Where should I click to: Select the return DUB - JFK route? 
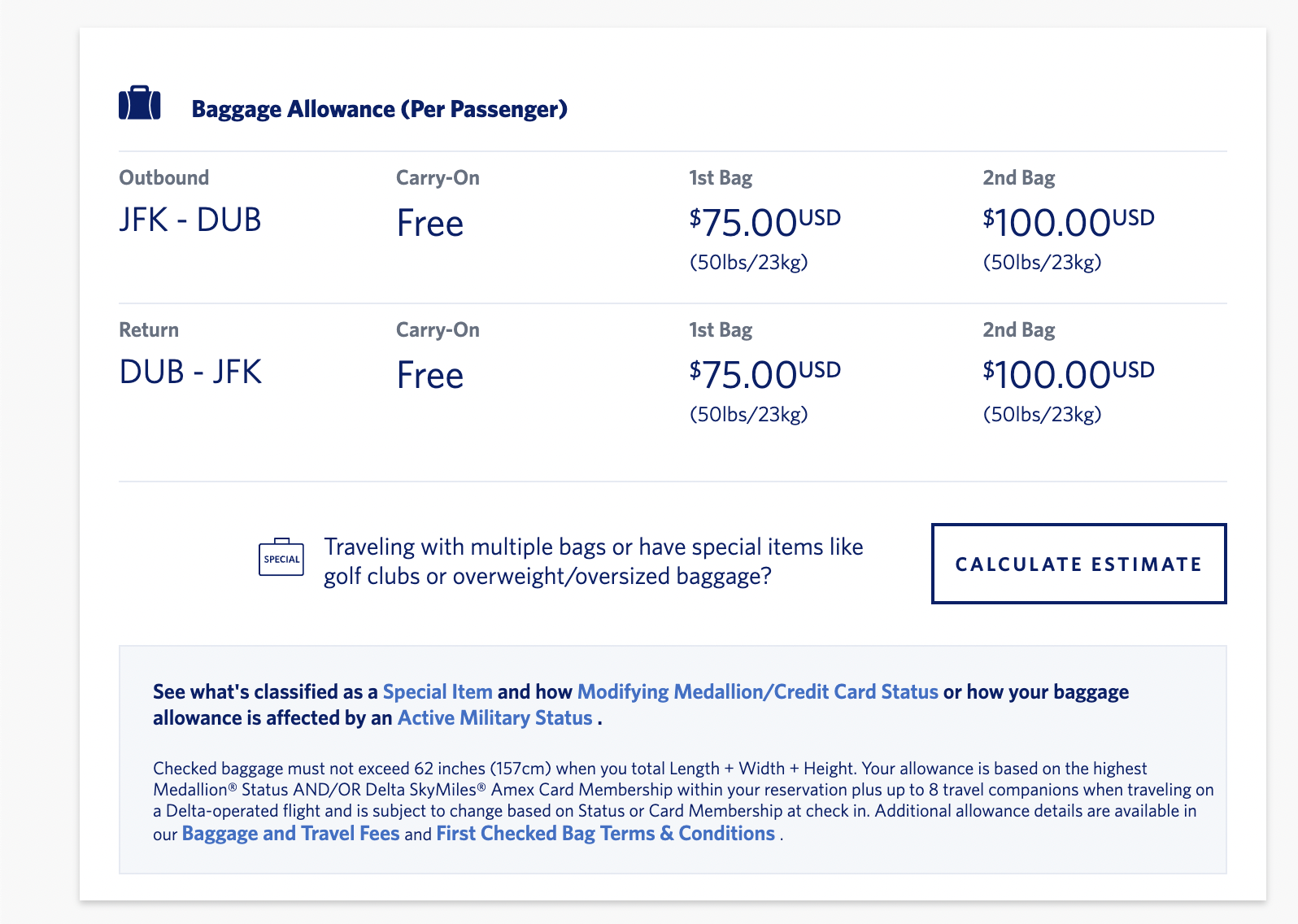point(190,373)
